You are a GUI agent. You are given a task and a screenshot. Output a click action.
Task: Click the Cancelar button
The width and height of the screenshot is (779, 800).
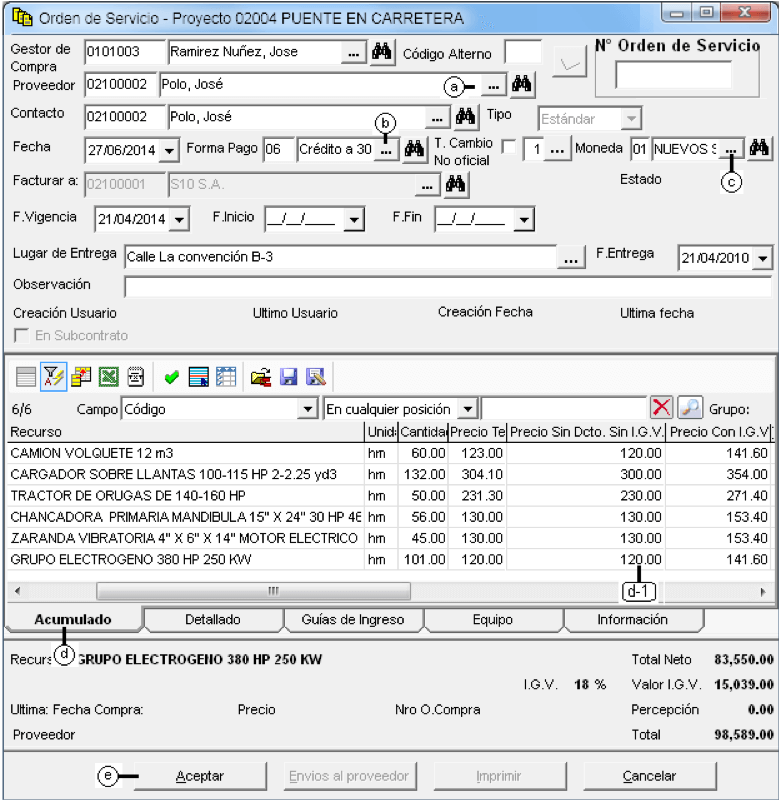point(649,776)
